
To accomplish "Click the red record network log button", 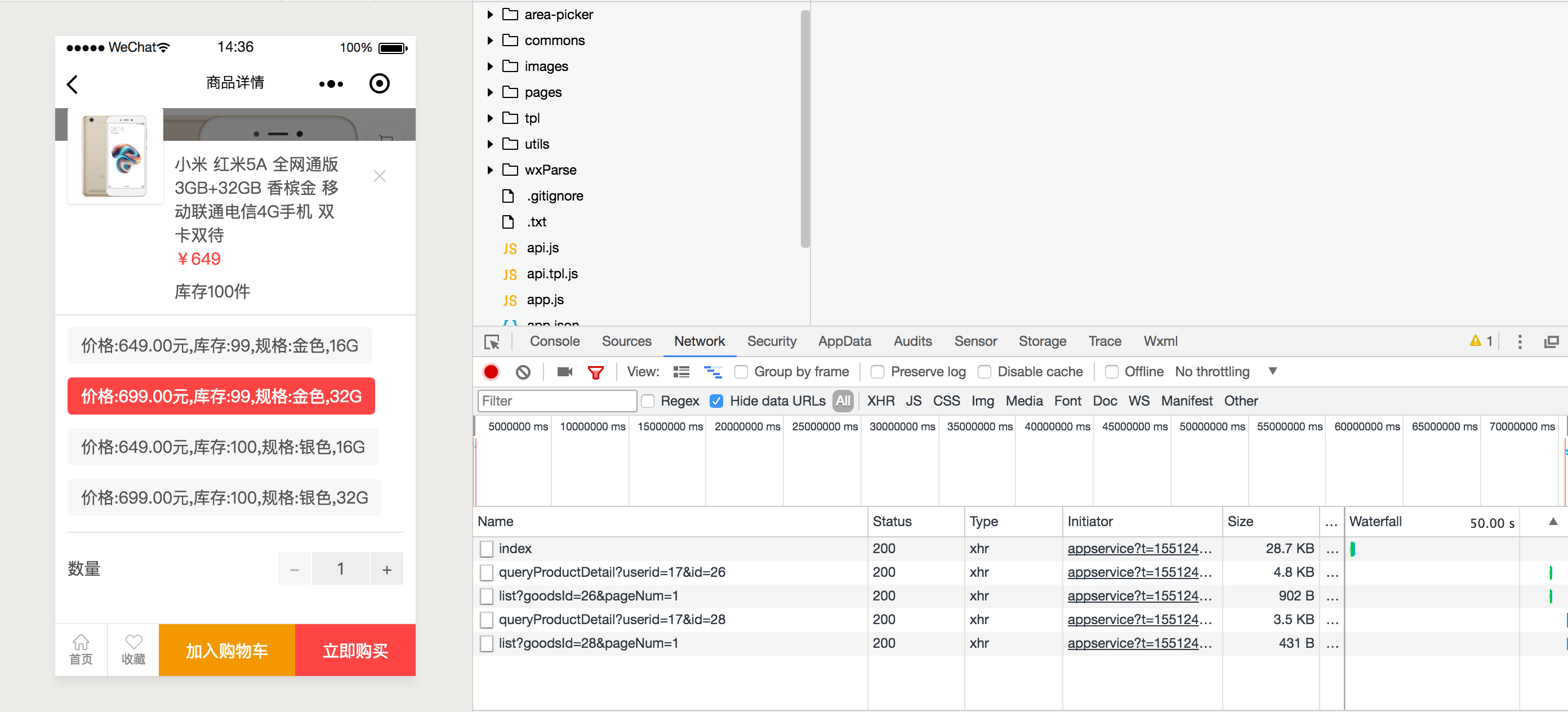I will (x=491, y=371).
